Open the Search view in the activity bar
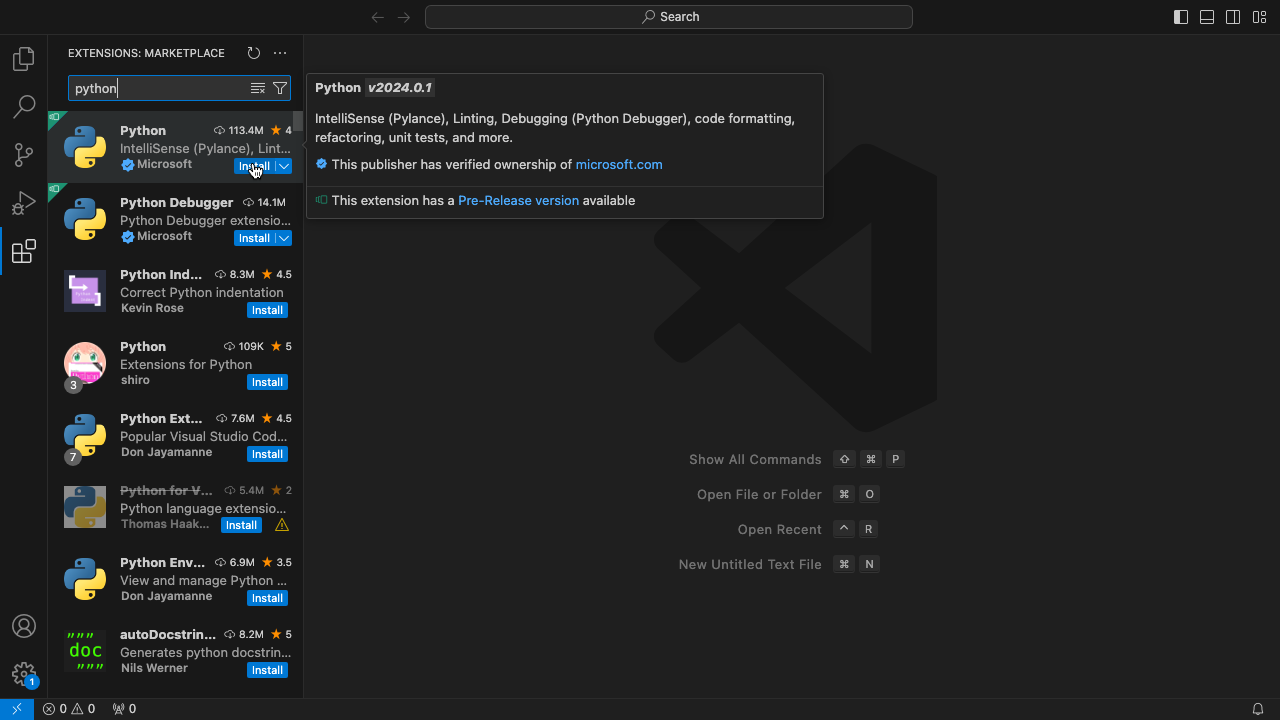The image size is (1280, 720). 24,107
